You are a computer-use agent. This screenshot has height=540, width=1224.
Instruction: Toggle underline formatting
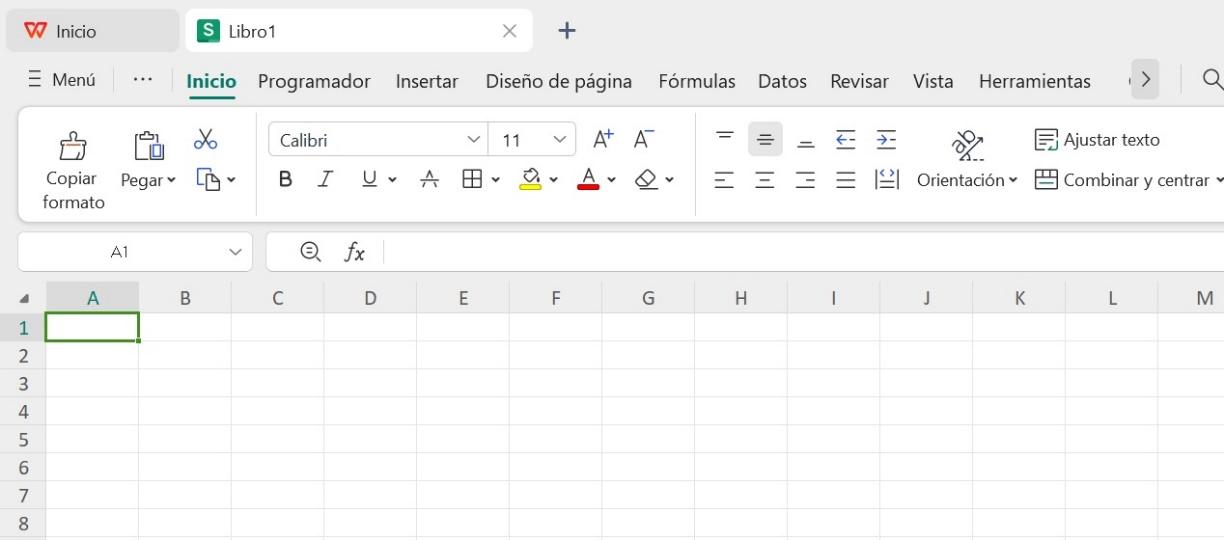click(x=369, y=180)
